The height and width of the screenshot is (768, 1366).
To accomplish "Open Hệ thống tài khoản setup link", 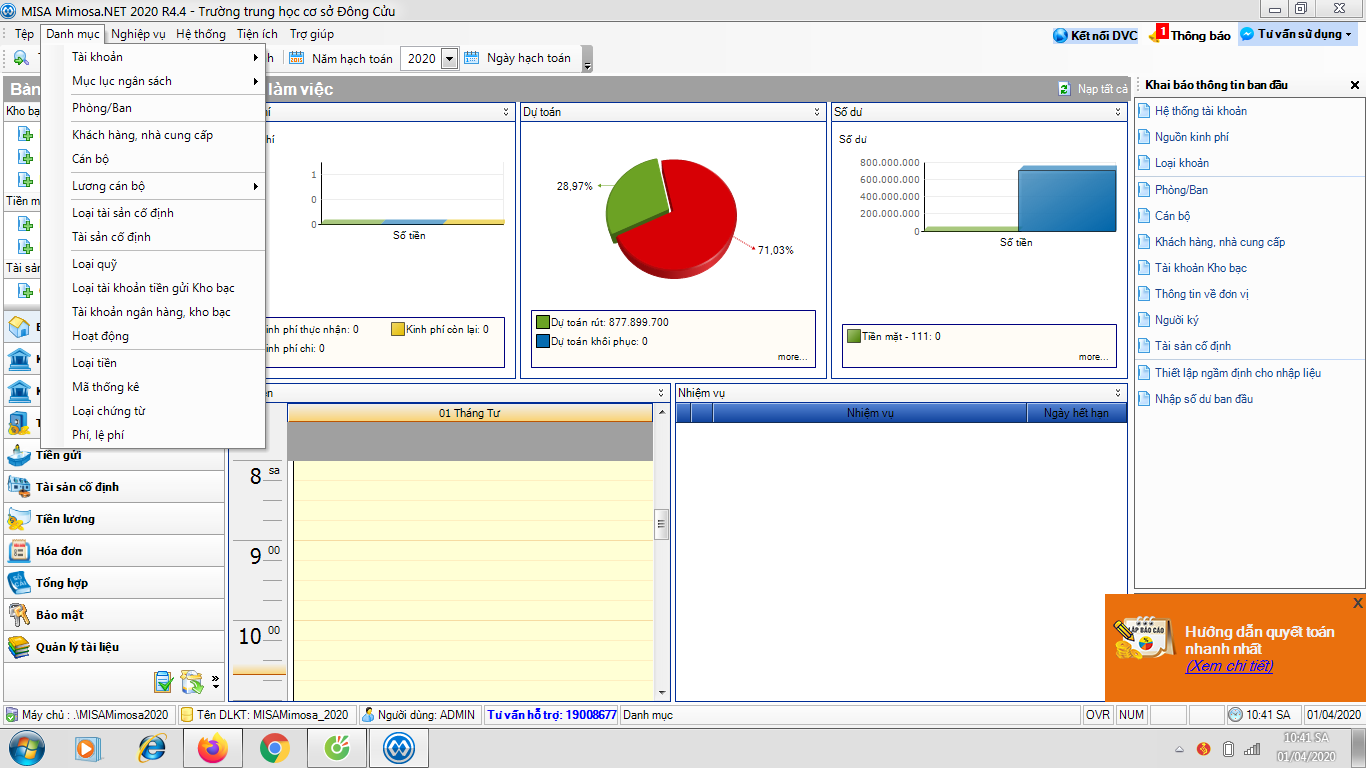I will click(x=1200, y=111).
